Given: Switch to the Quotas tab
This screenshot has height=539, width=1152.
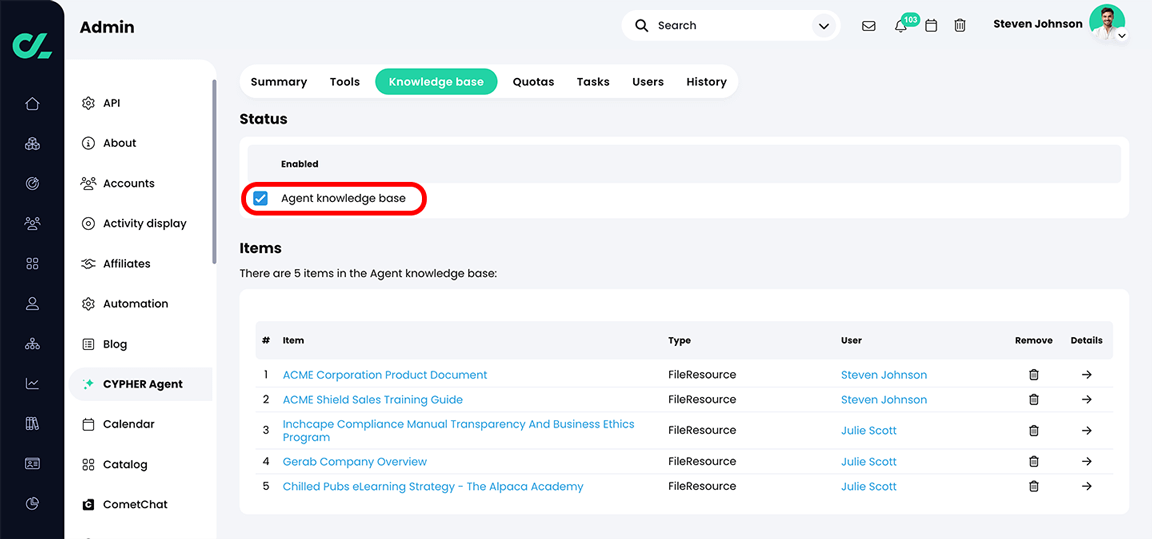Looking at the screenshot, I should [533, 82].
